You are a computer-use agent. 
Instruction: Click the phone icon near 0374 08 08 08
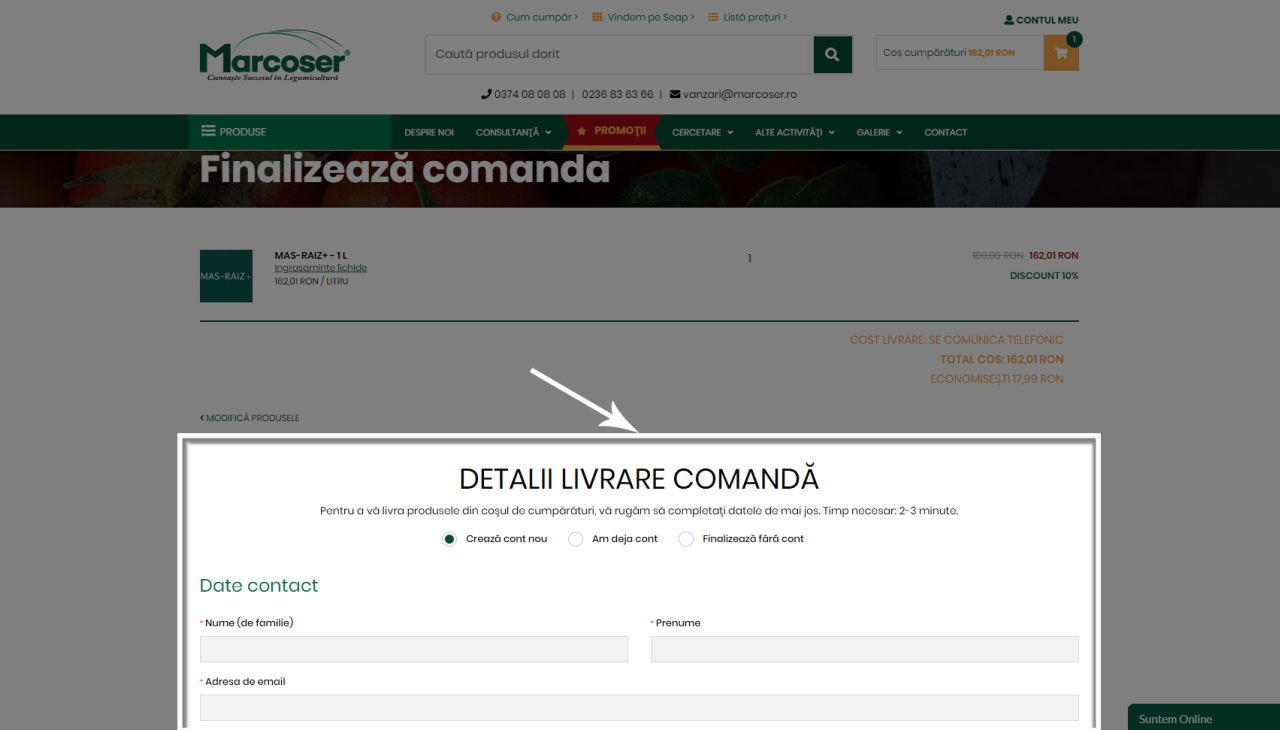point(486,94)
